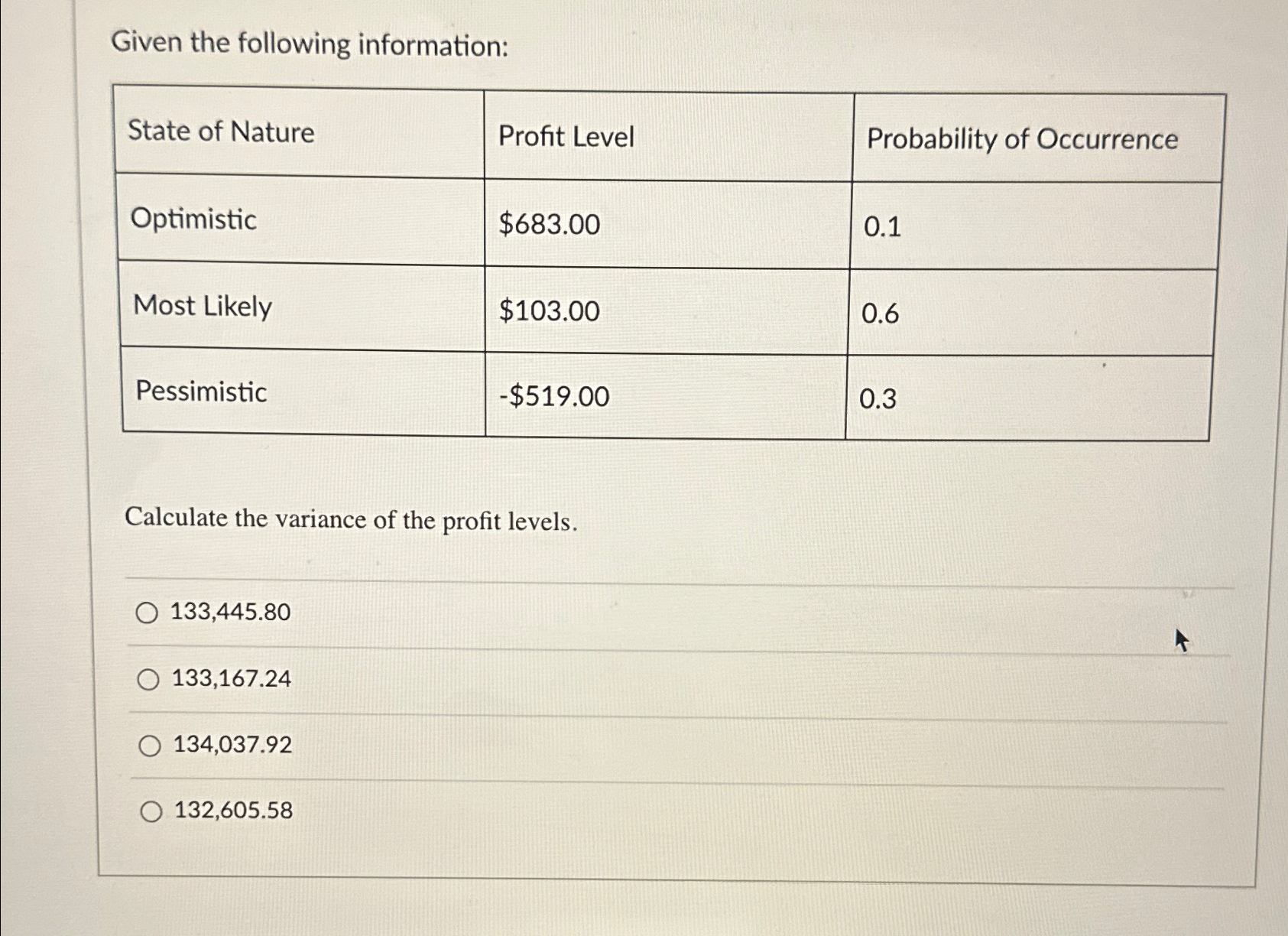The width and height of the screenshot is (1288, 936).
Task: Click the variance question instruction line
Action: coord(349,520)
